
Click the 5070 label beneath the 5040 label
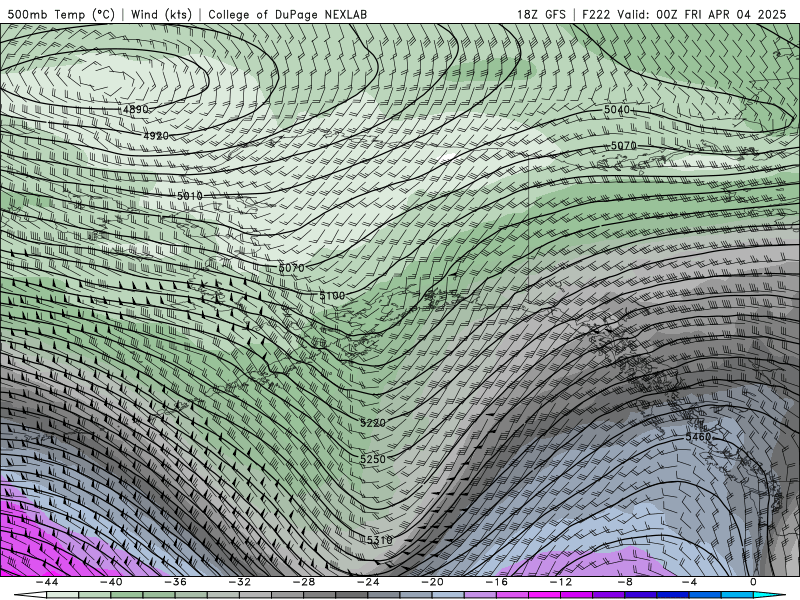[x=623, y=146]
